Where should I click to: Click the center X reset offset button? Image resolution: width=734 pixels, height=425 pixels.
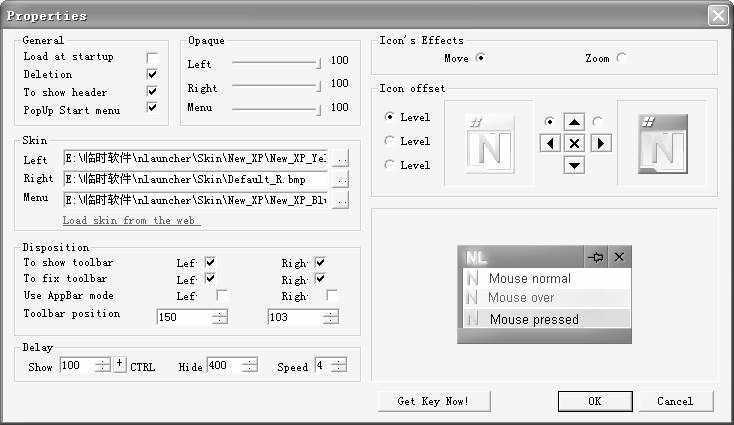(x=574, y=143)
